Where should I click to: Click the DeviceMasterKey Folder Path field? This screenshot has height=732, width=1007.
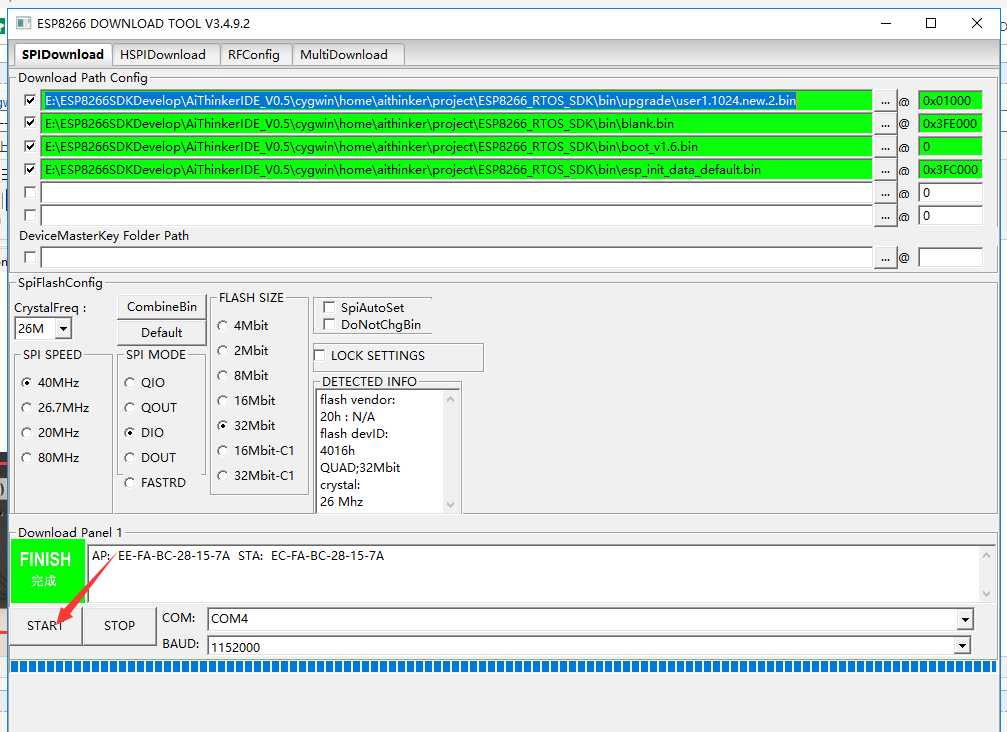457,257
